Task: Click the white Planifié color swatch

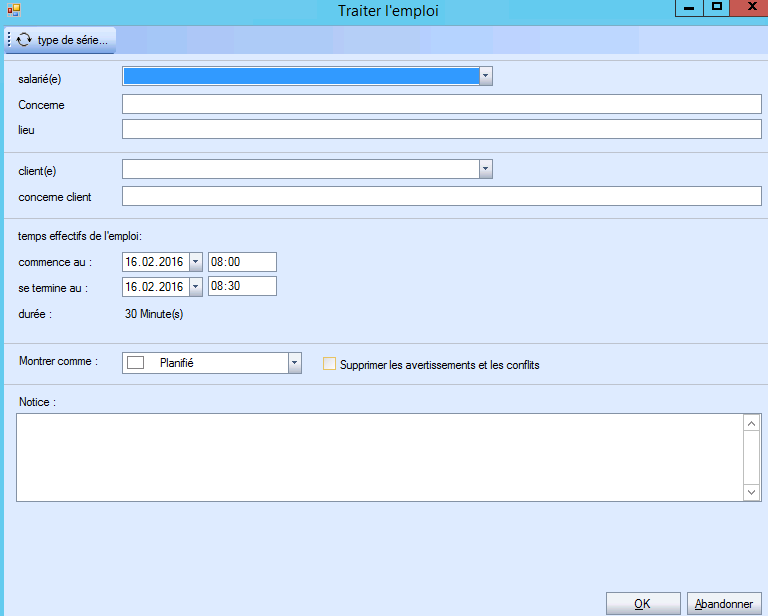Action: [136, 363]
